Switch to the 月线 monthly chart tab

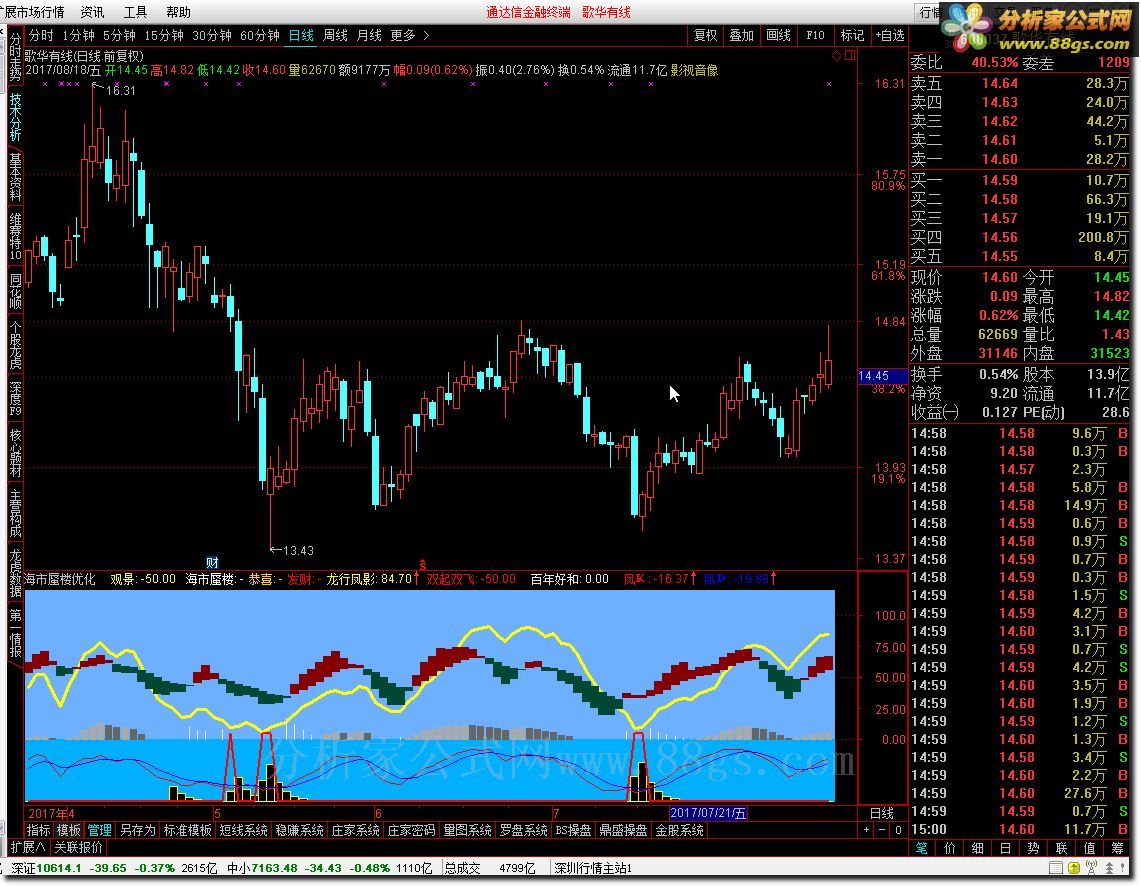369,35
